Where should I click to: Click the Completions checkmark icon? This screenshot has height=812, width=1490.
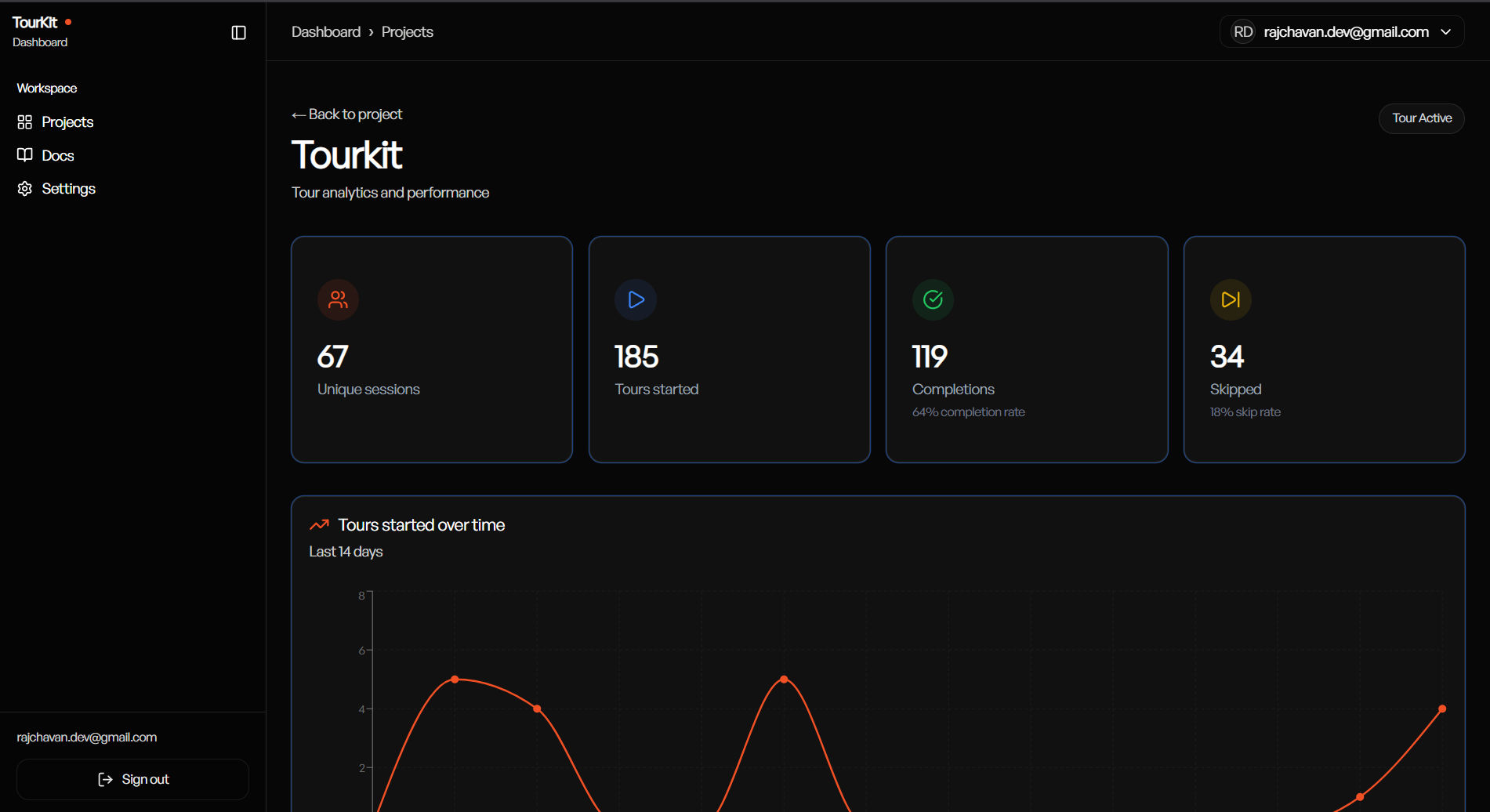pos(933,299)
